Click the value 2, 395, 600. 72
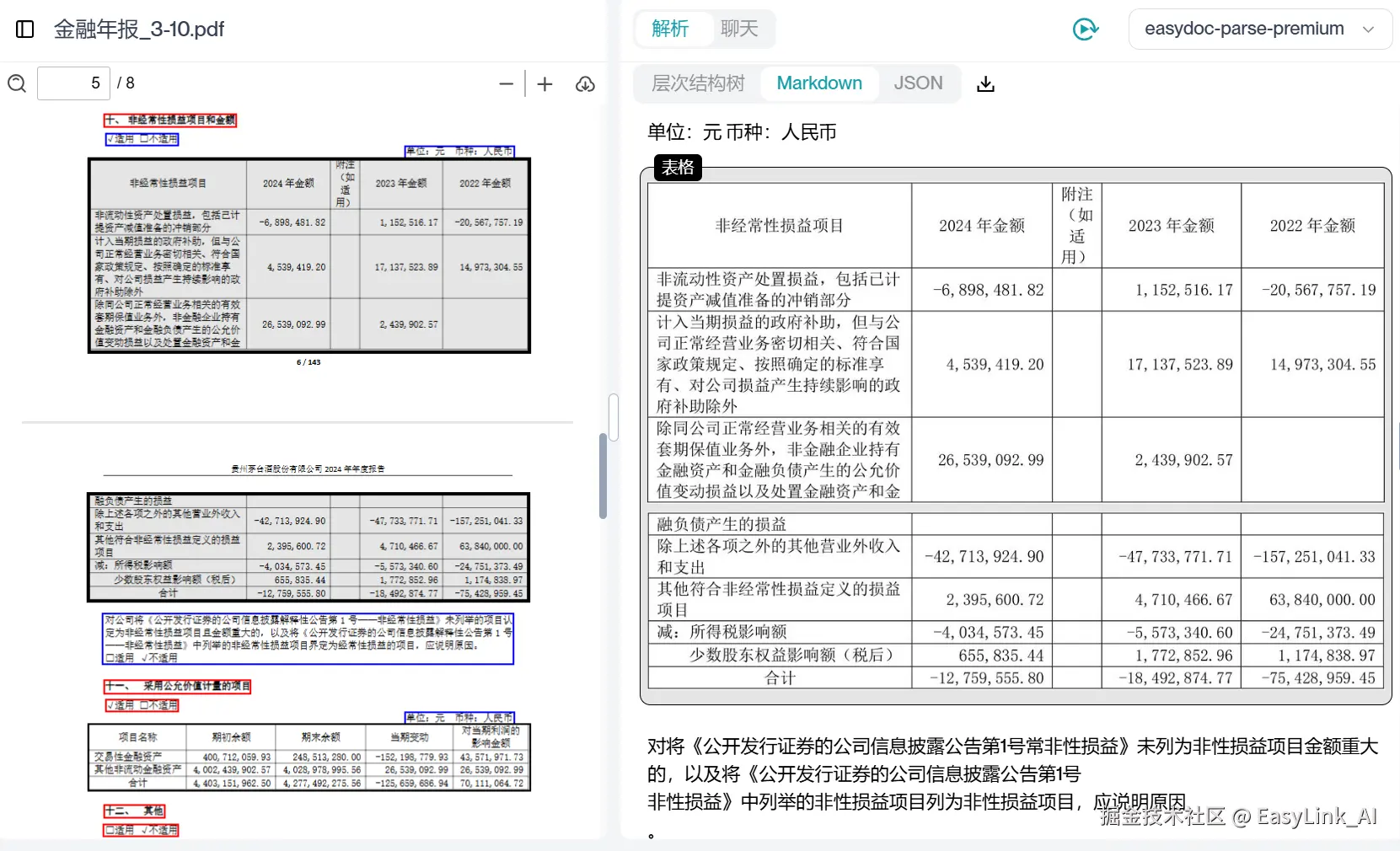This screenshot has height=851, width=1400. click(x=995, y=600)
